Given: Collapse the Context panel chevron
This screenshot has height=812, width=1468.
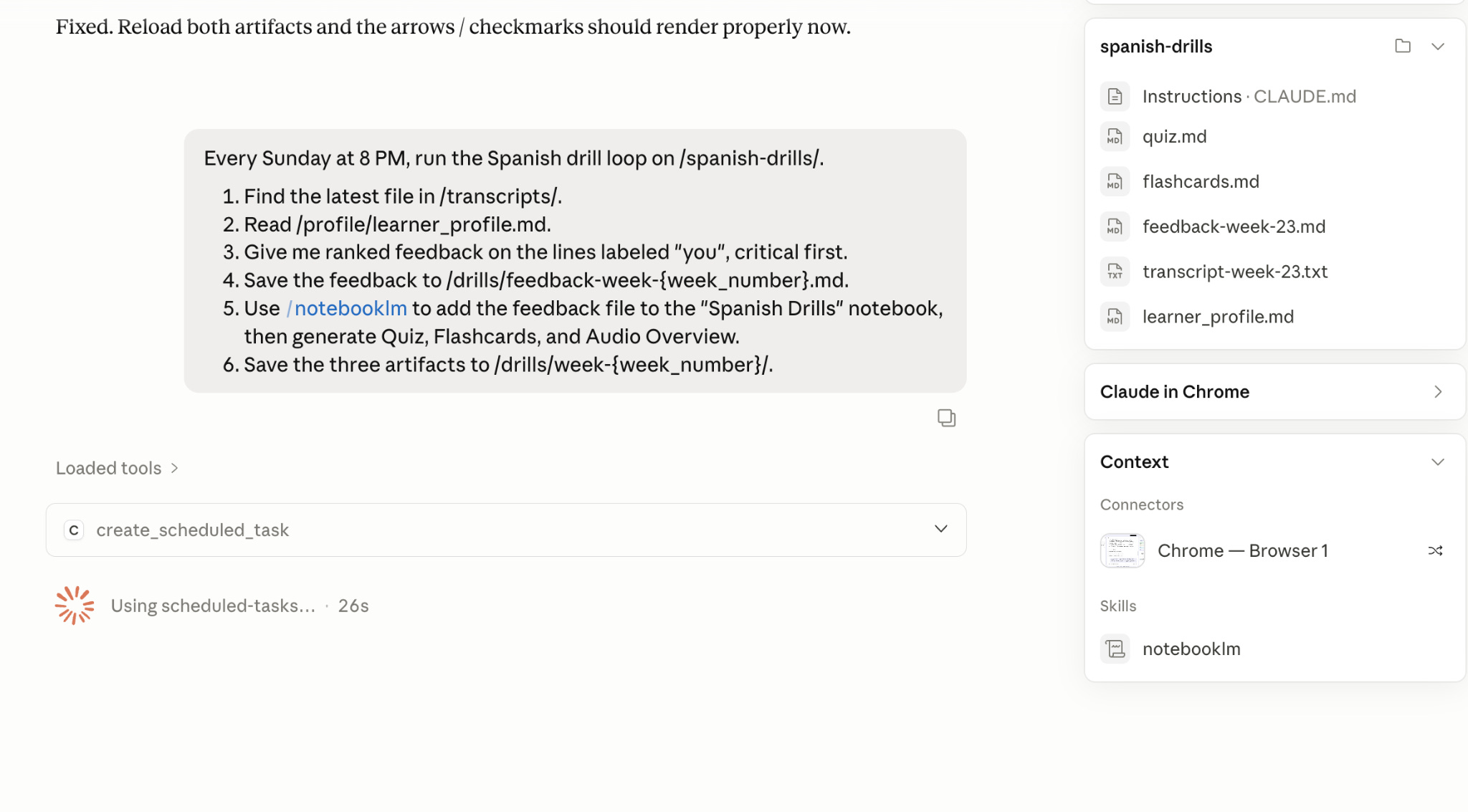Looking at the screenshot, I should (1437, 462).
